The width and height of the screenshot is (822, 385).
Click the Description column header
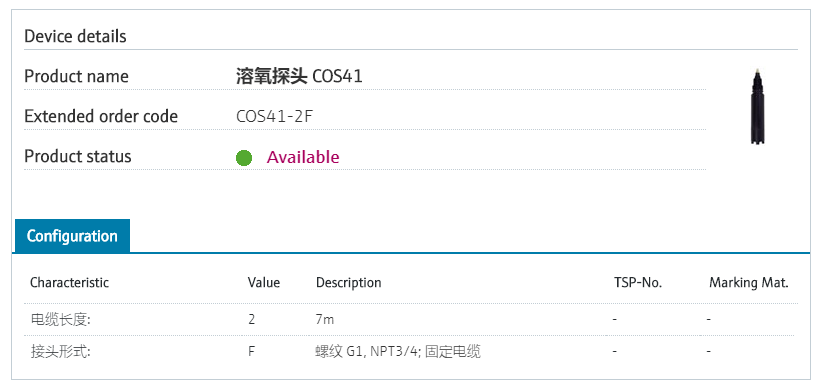(349, 283)
